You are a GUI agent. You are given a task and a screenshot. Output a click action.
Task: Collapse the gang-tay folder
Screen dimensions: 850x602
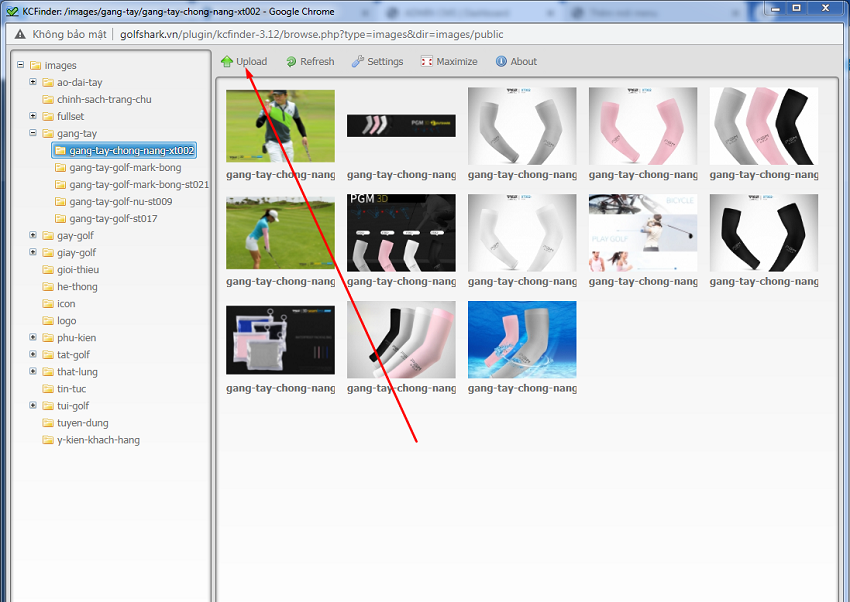coord(33,134)
